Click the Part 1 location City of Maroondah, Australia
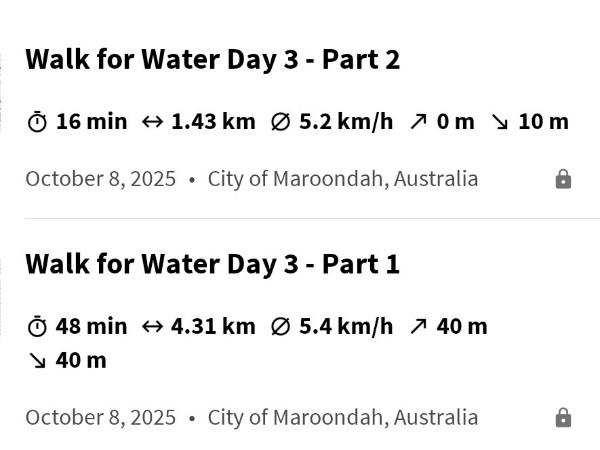 pos(342,417)
